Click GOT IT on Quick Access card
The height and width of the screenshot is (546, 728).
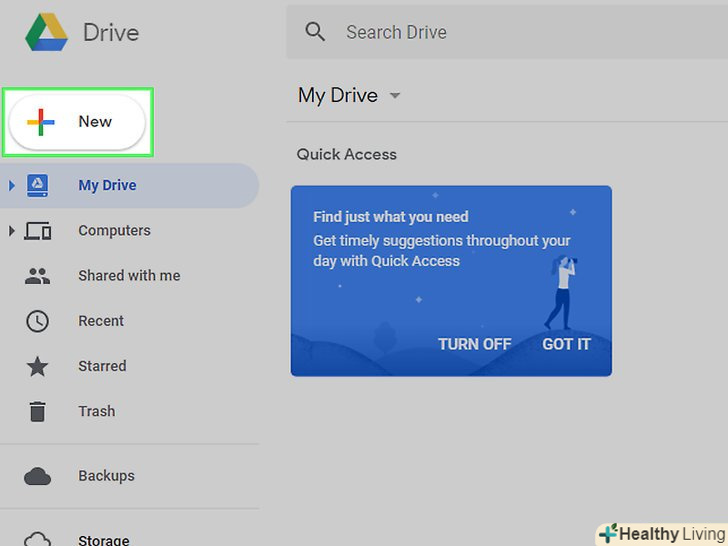tap(566, 344)
